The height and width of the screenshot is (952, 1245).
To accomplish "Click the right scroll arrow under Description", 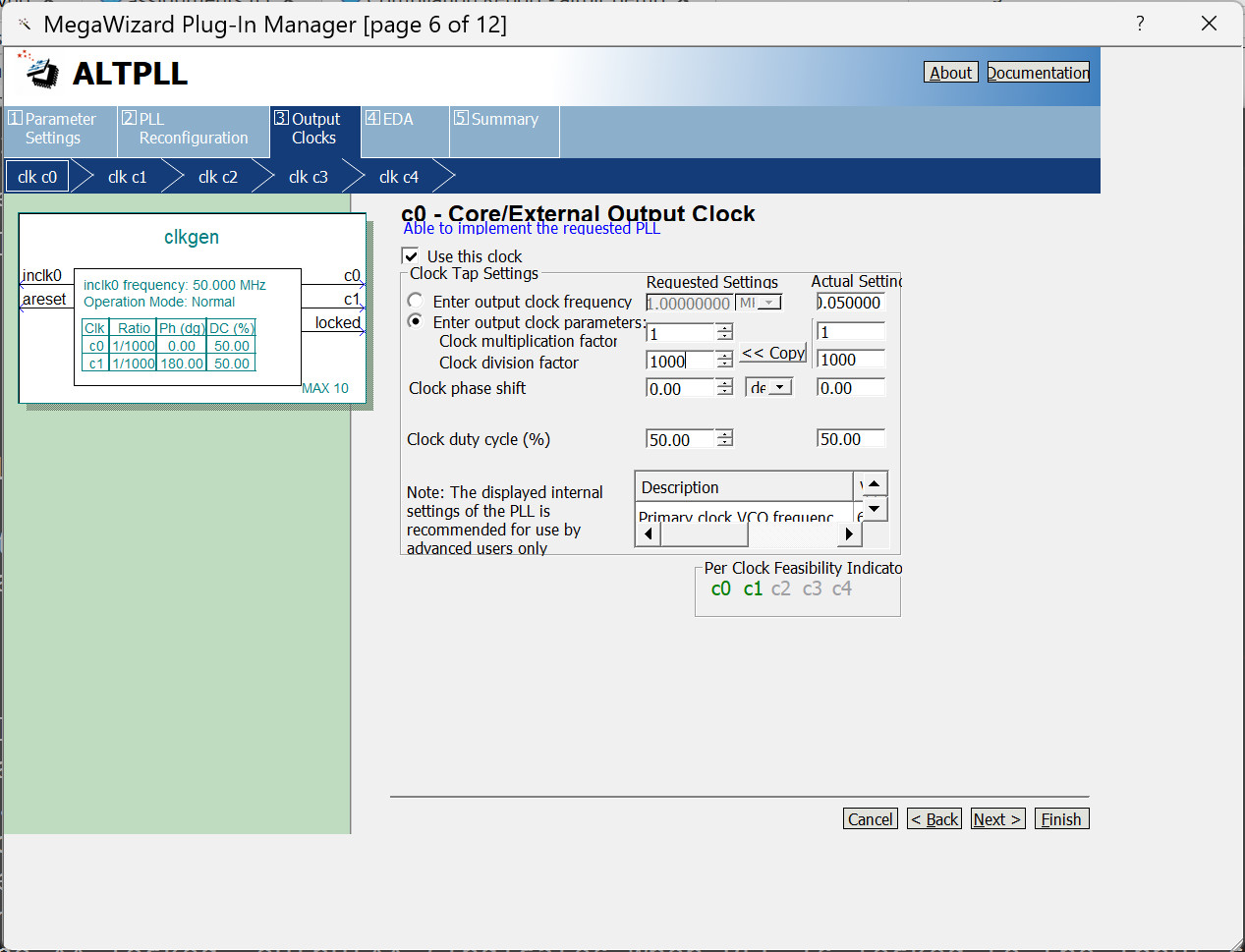I will pos(850,534).
